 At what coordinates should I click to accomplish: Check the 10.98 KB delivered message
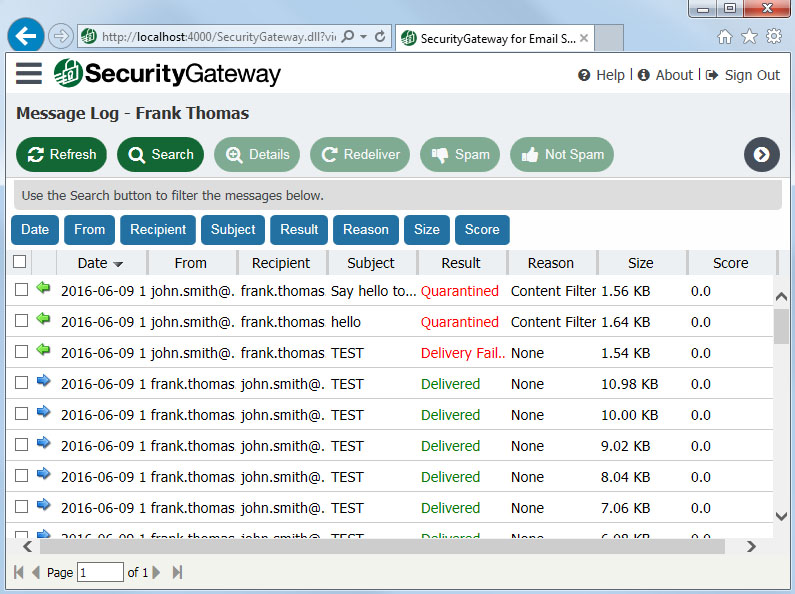point(21,383)
